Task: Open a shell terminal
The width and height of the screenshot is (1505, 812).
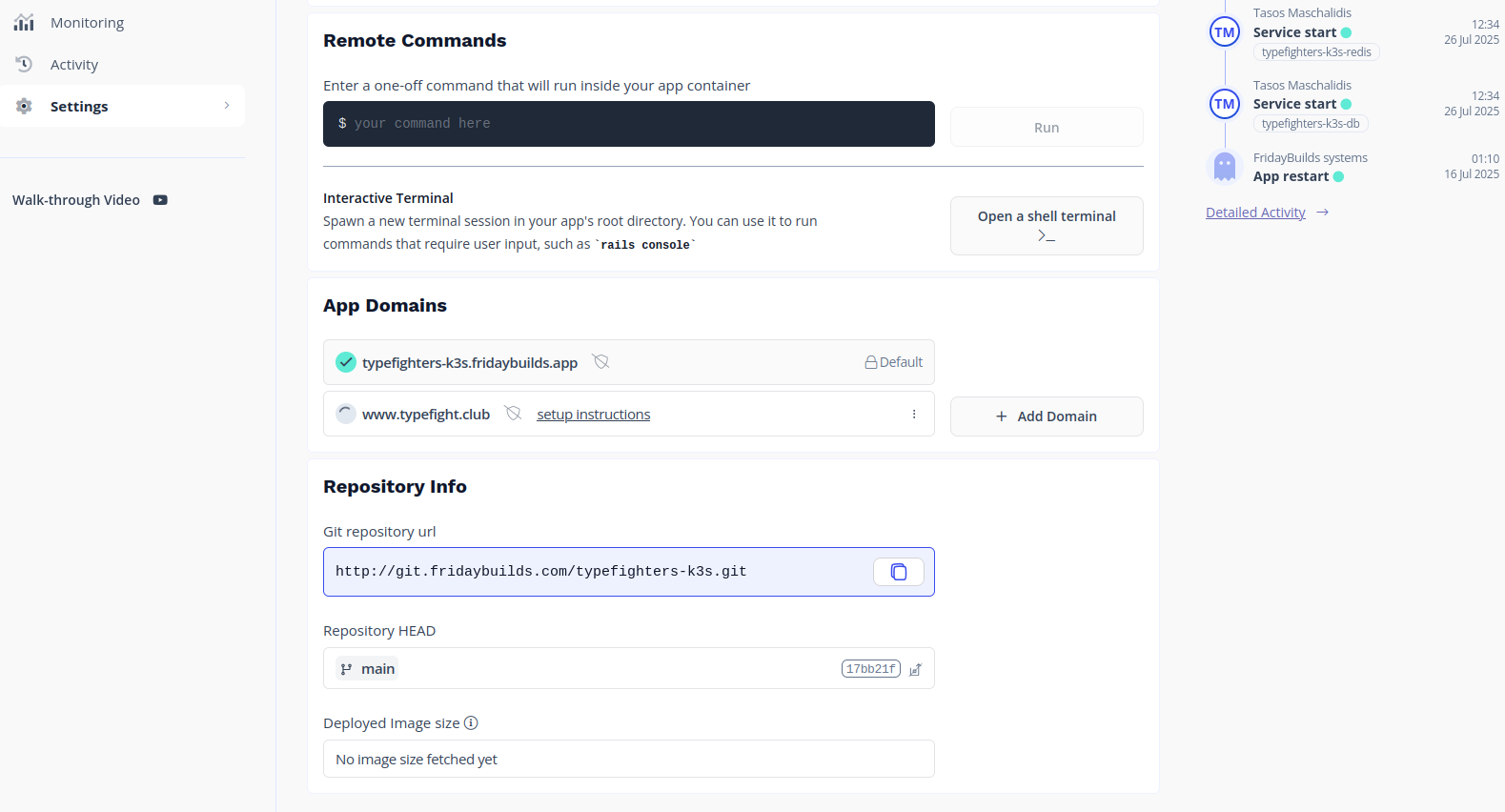Action: click(x=1046, y=226)
